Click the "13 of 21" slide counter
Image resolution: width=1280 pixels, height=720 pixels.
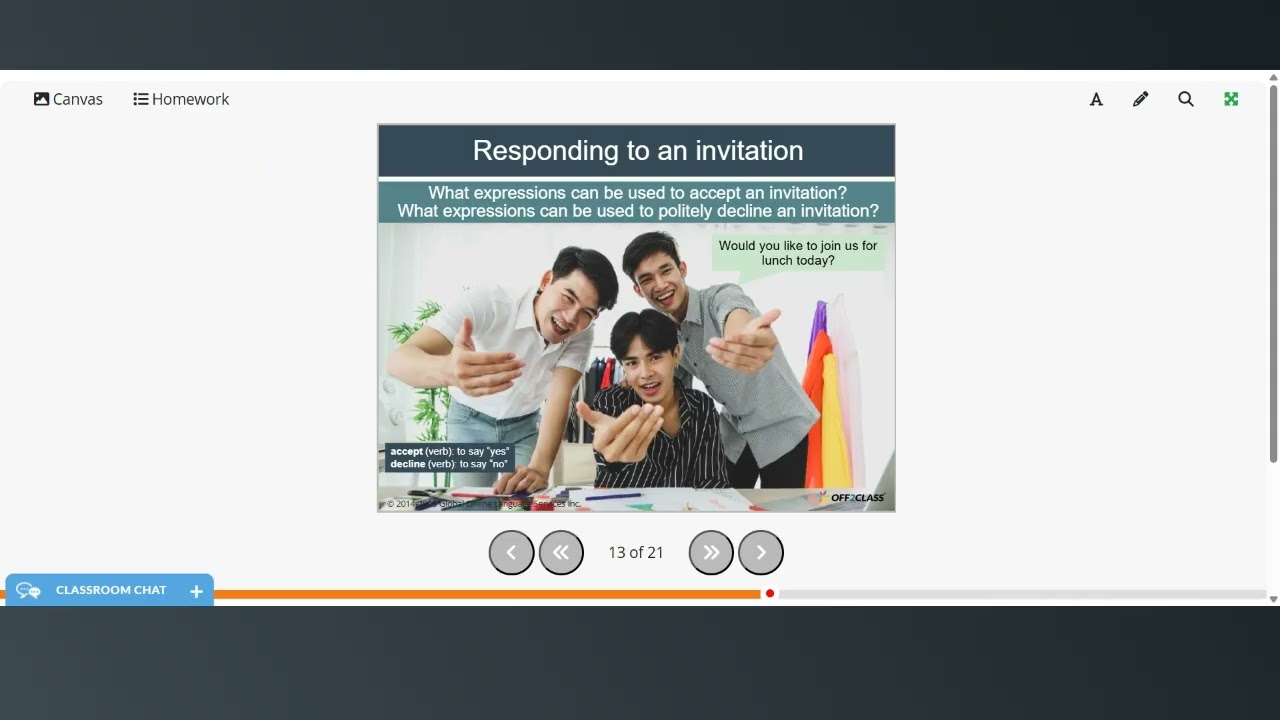click(636, 552)
